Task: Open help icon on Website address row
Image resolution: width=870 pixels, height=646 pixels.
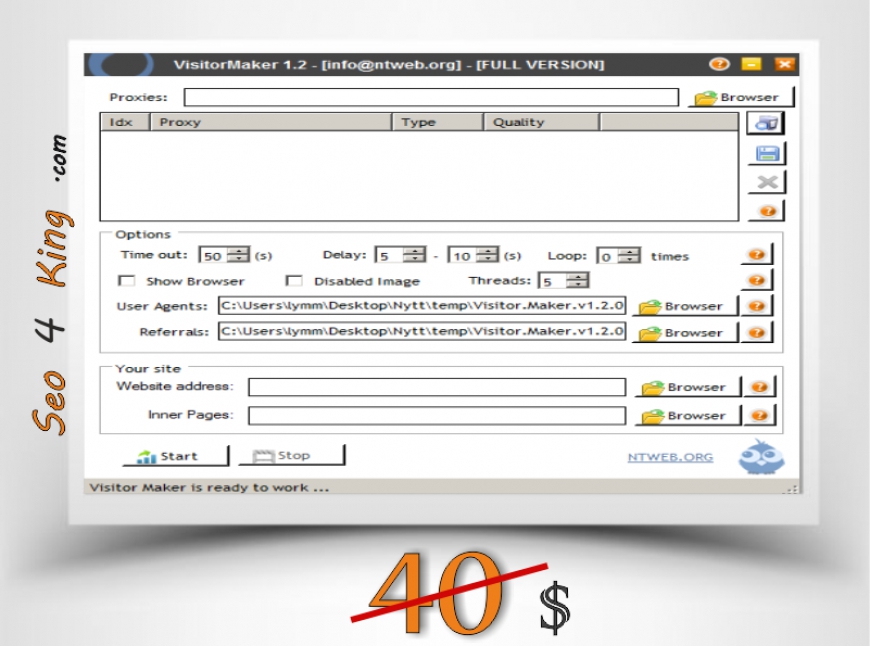Action: pyautogui.click(x=760, y=387)
